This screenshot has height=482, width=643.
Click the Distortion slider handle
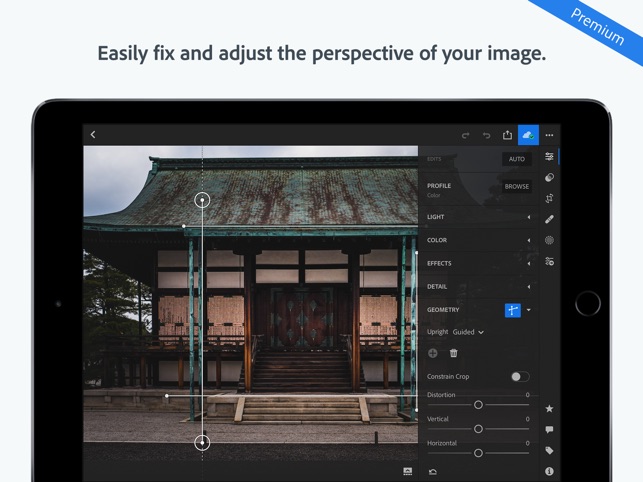[478, 405]
